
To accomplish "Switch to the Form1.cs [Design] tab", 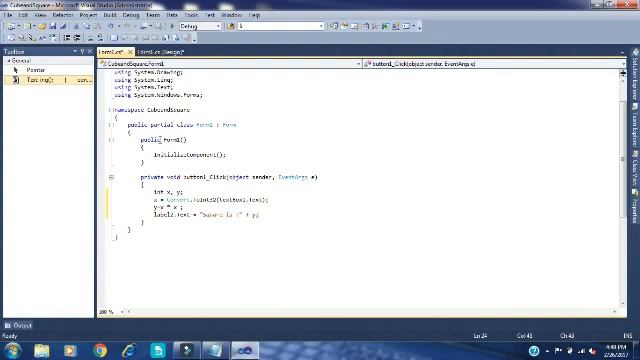I will coord(160,52).
